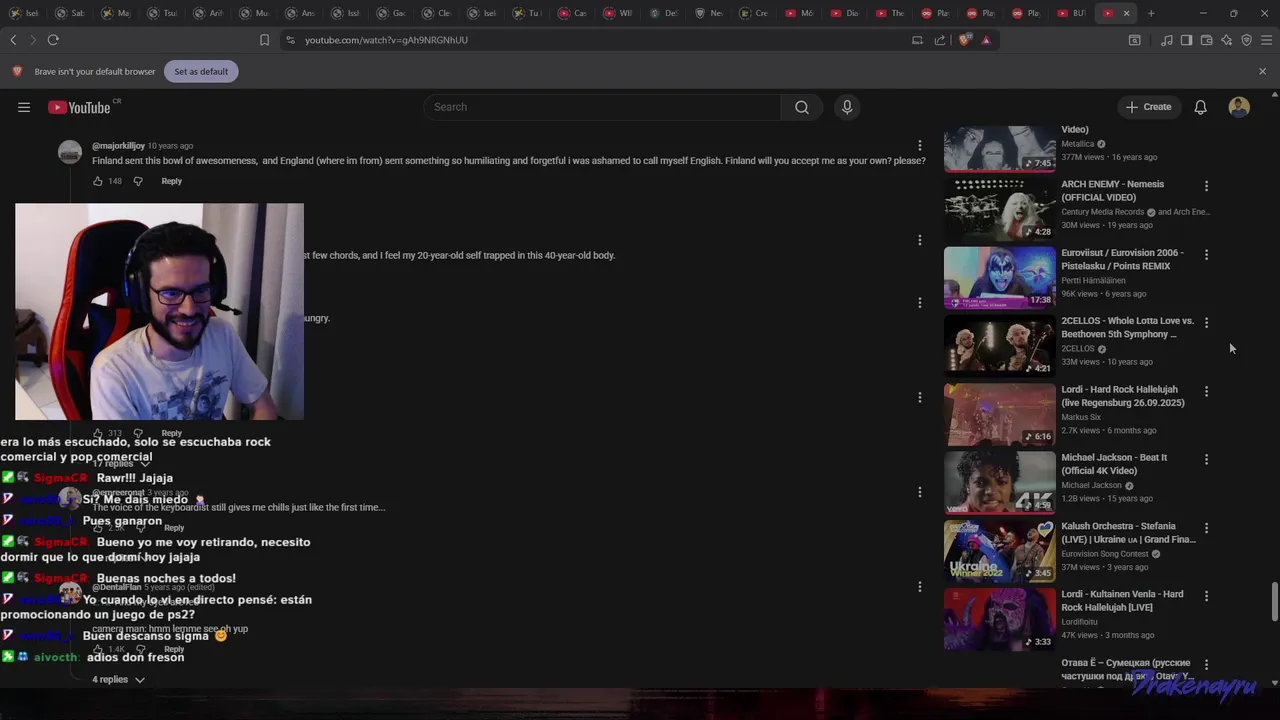Reply to the @majorkilljoy comment

pyautogui.click(x=172, y=181)
